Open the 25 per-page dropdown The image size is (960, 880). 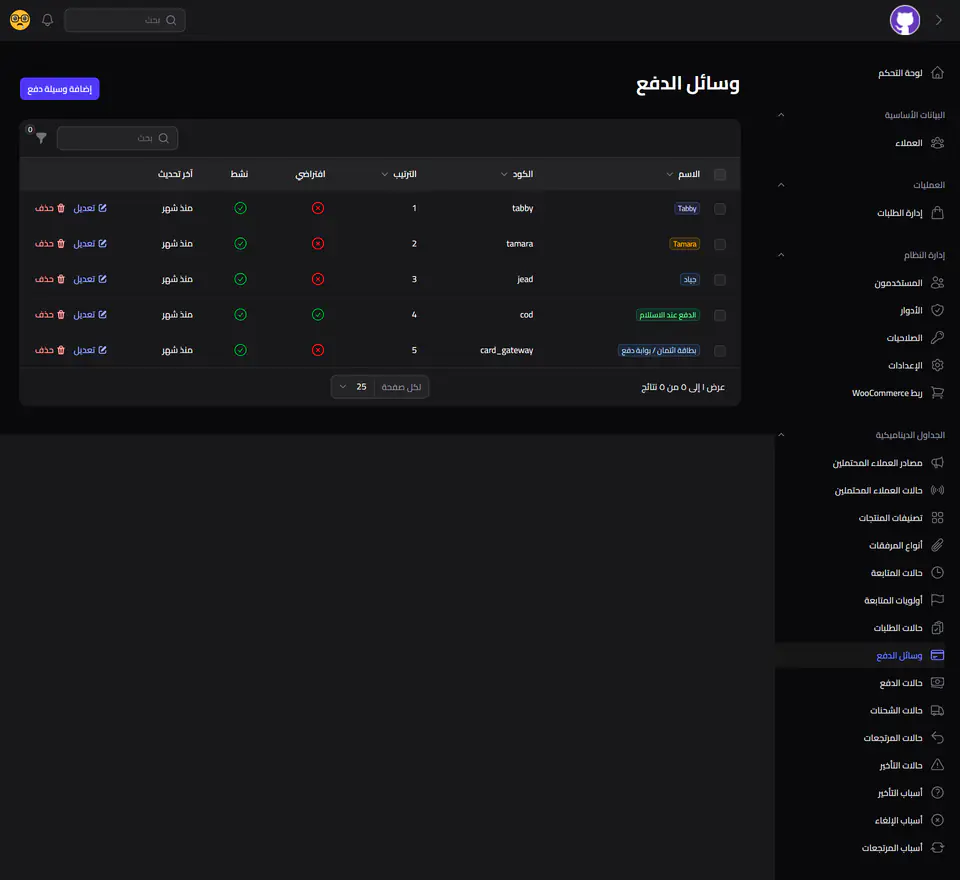tap(353, 387)
